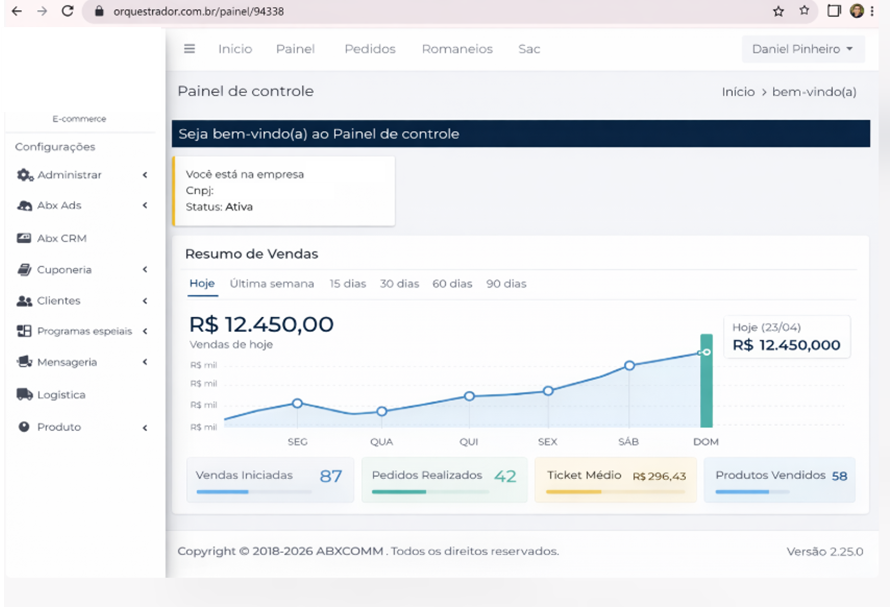Screen dimensions: 890x607
Task: Click the Início breadcrumb link
Action: click(738, 92)
